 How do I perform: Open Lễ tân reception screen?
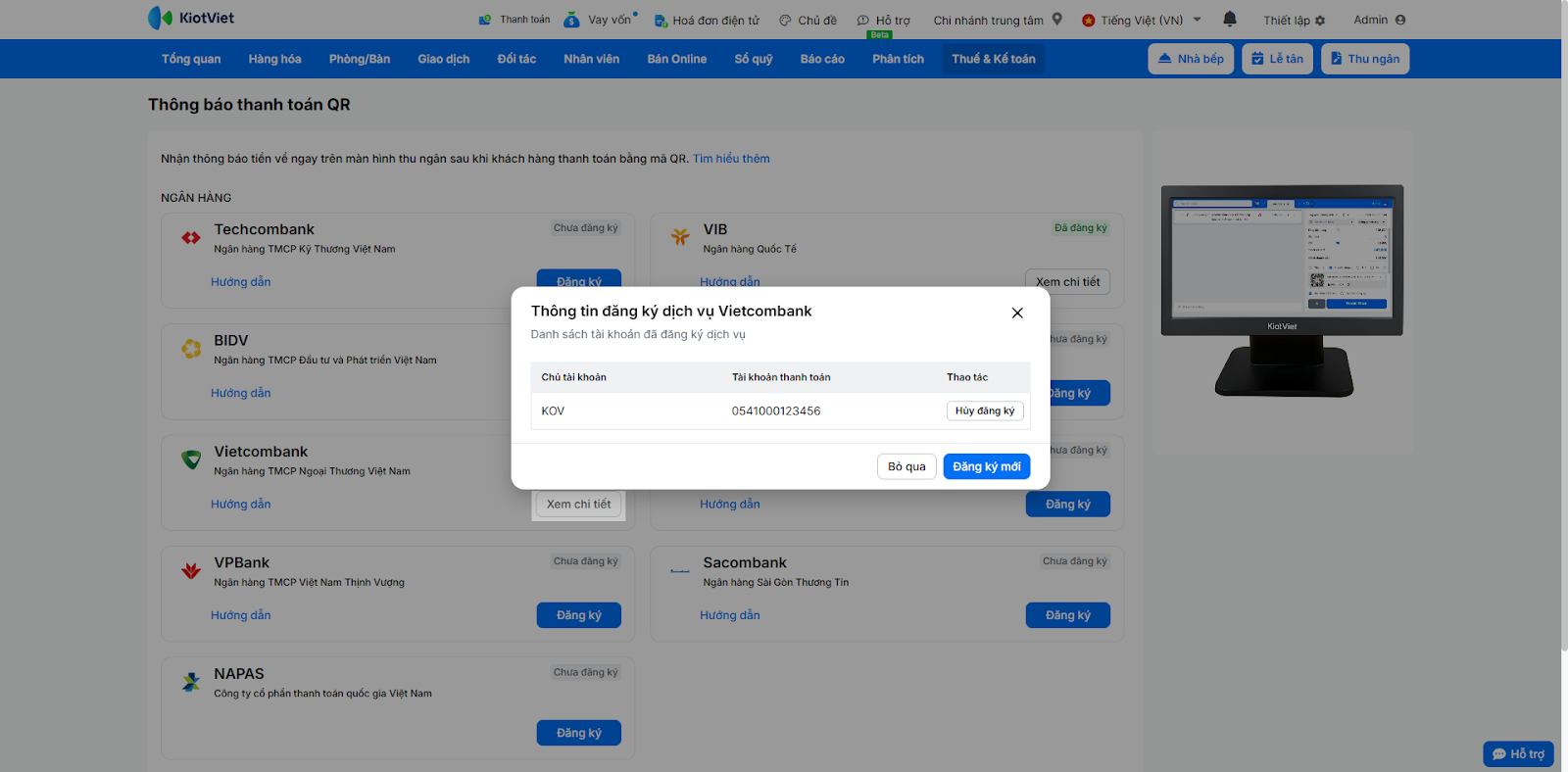click(x=1277, y=59)
